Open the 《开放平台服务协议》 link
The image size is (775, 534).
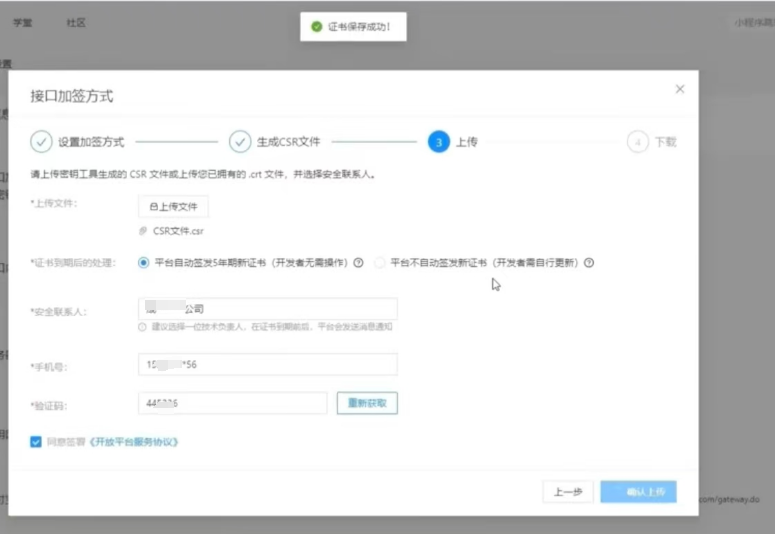(133, 442)
